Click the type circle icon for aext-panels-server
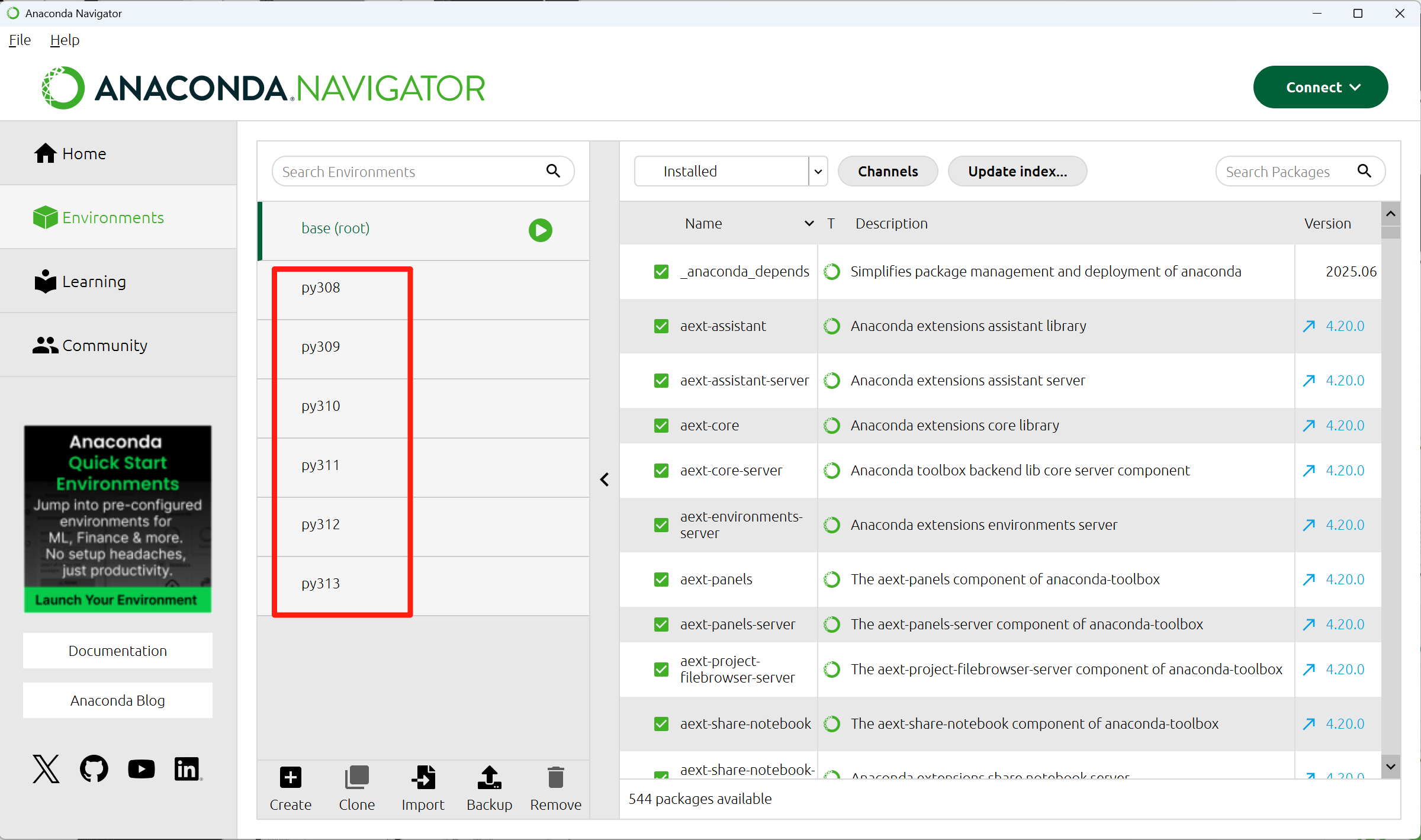The width and height of the screenshot is (1421, 840). [x=832, y=625]
